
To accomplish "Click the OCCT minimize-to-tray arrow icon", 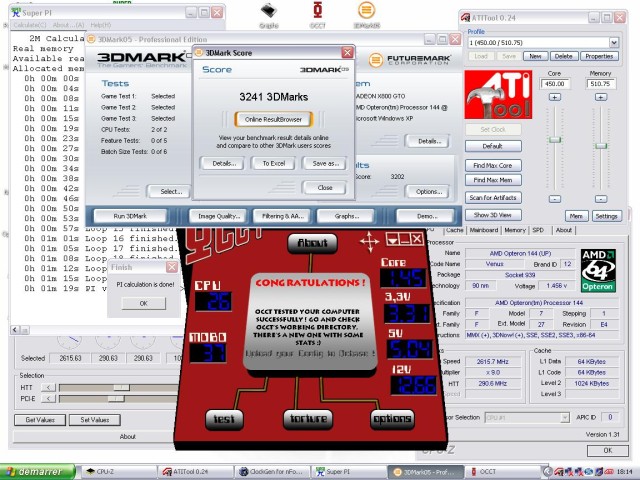I will (393, 240).
